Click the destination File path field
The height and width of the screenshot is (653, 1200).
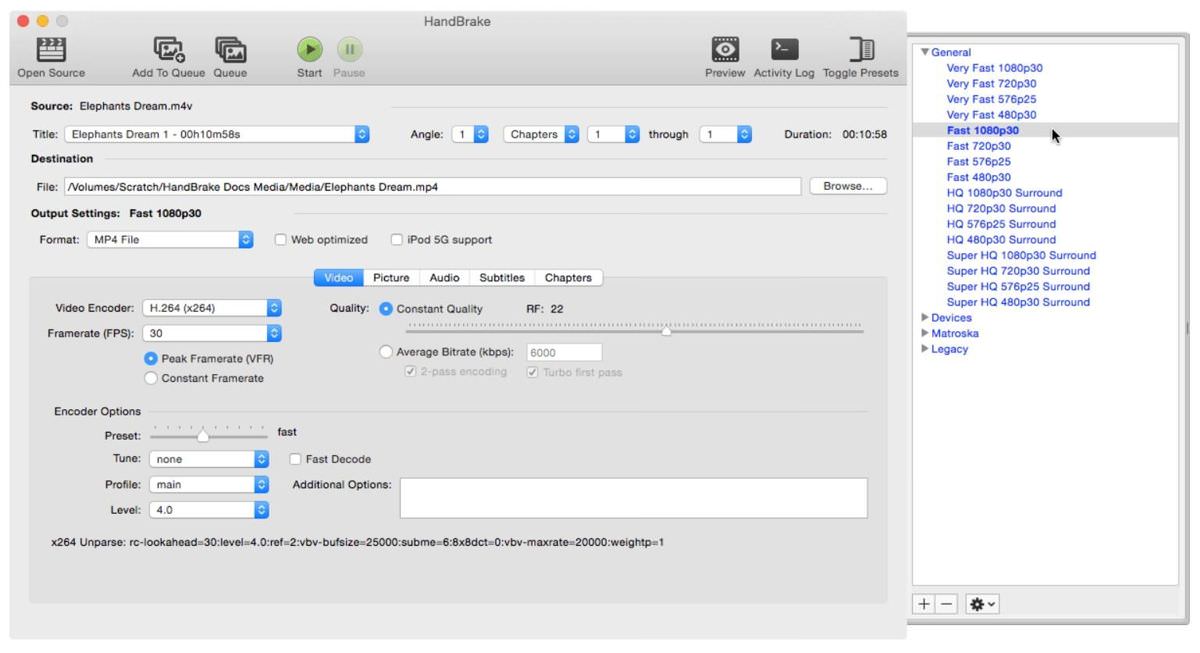tap(434, 186)
